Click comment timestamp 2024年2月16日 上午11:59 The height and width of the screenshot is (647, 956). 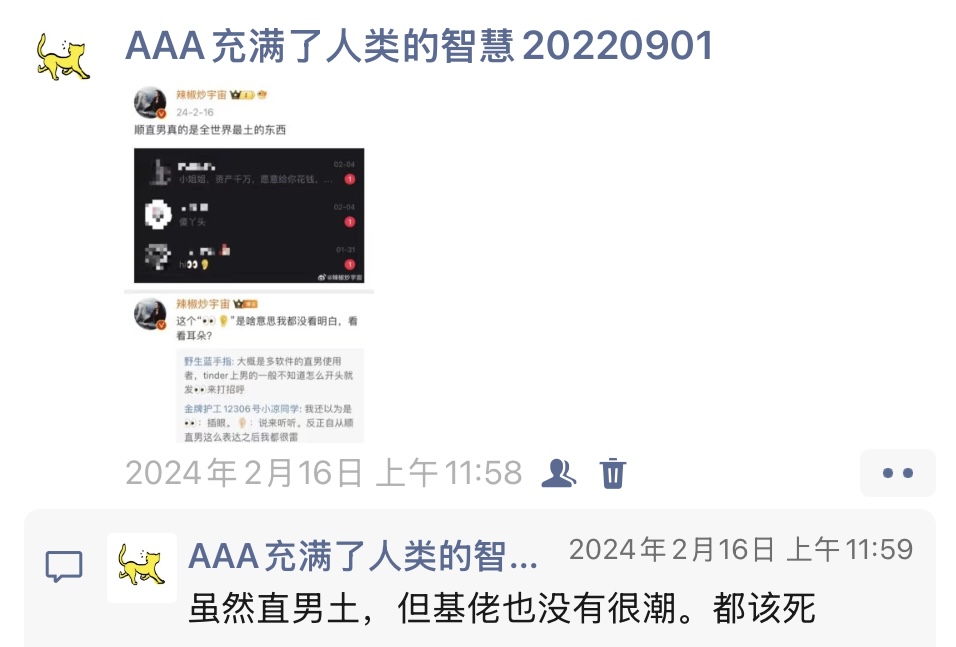click(x=741, y=549)
